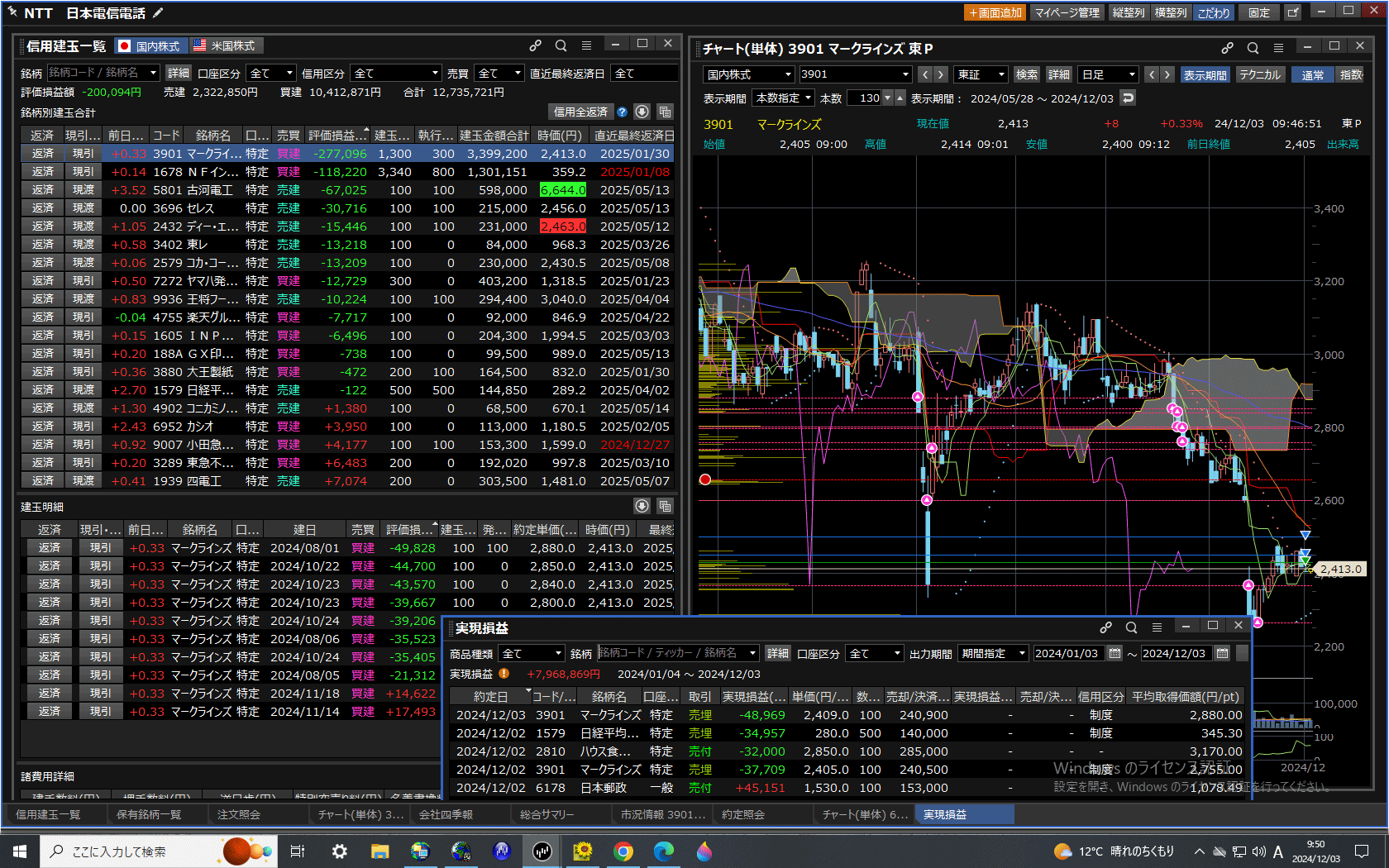Image resolution: width=1389 pixels, height=868 pixels.
Task: Click blue help icon next to 信用全返済
Action: point(622,112)
